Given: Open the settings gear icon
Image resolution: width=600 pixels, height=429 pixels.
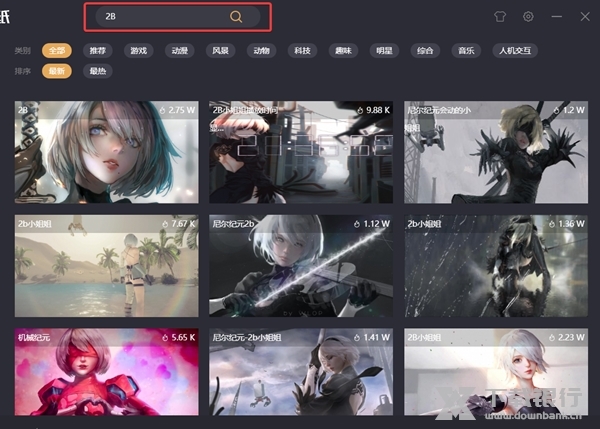Looking at the screenshot, I should point(528,16).
